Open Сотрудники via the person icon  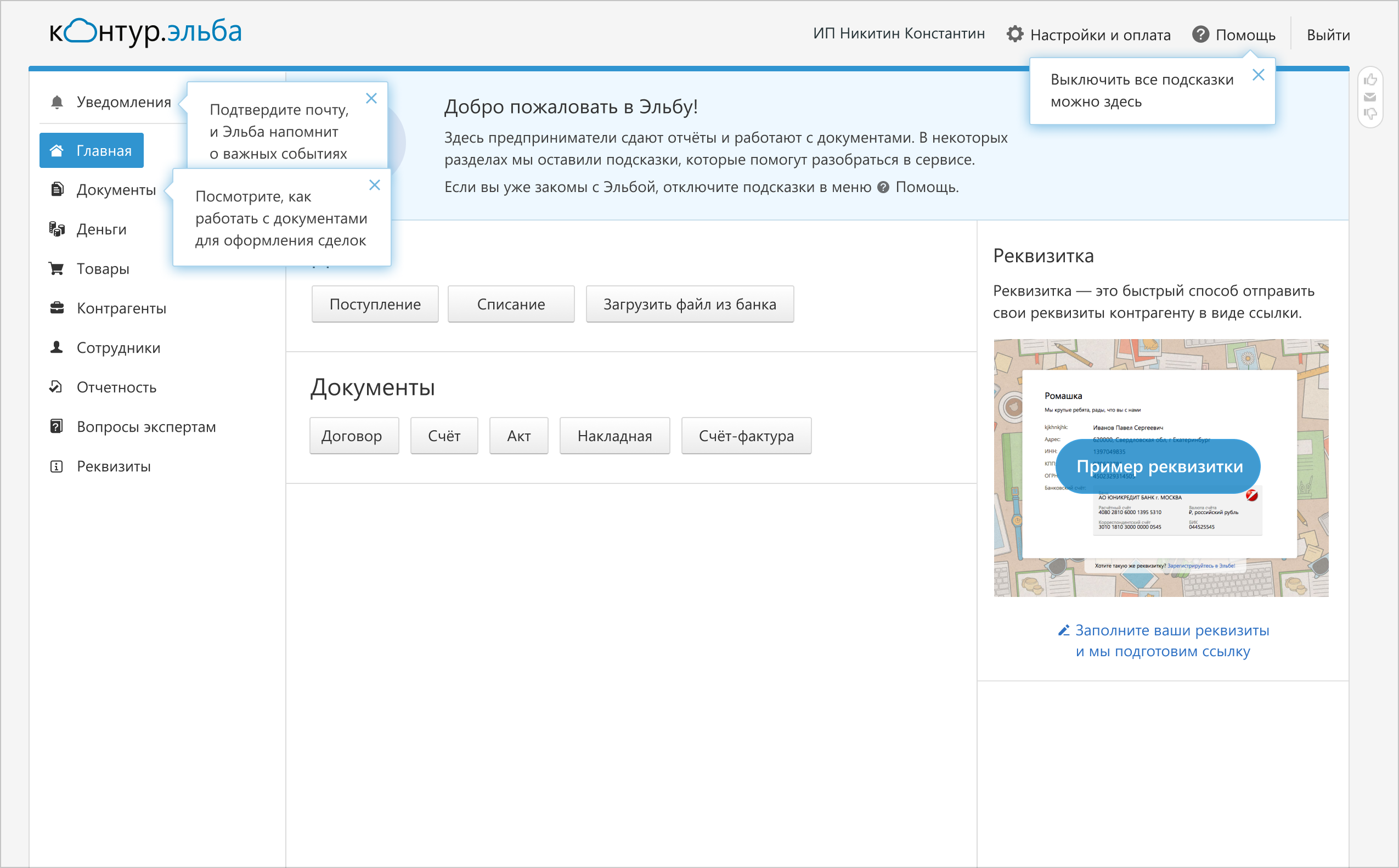click(x=57, y=347)
